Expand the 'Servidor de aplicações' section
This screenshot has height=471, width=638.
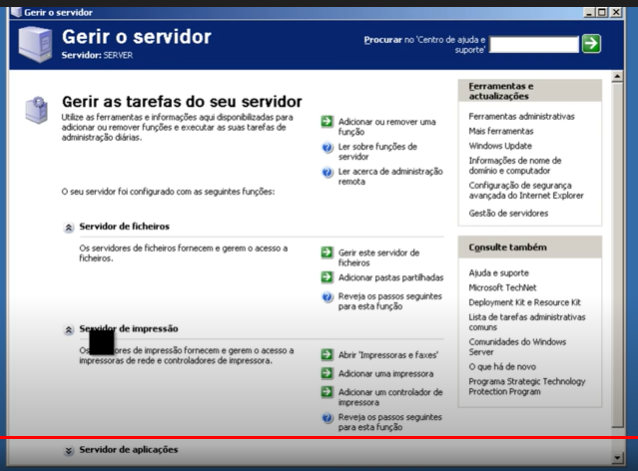coord(69,451)
